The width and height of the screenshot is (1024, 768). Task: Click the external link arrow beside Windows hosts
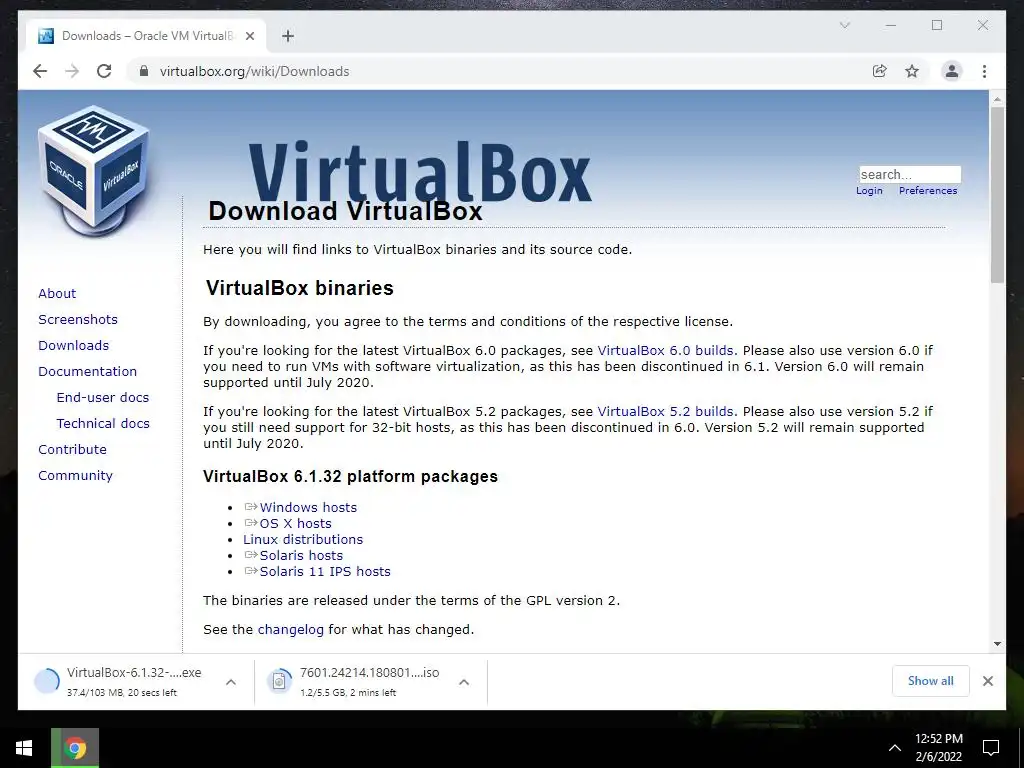point(251,507)
